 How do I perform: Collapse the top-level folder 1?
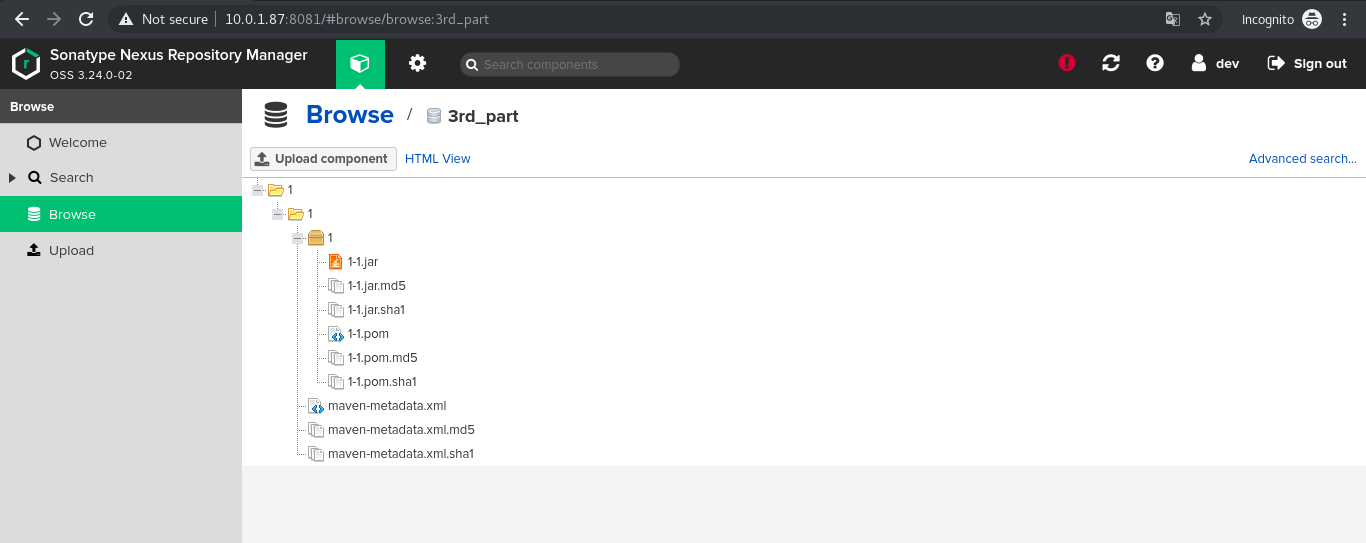[x=257, y=189]
